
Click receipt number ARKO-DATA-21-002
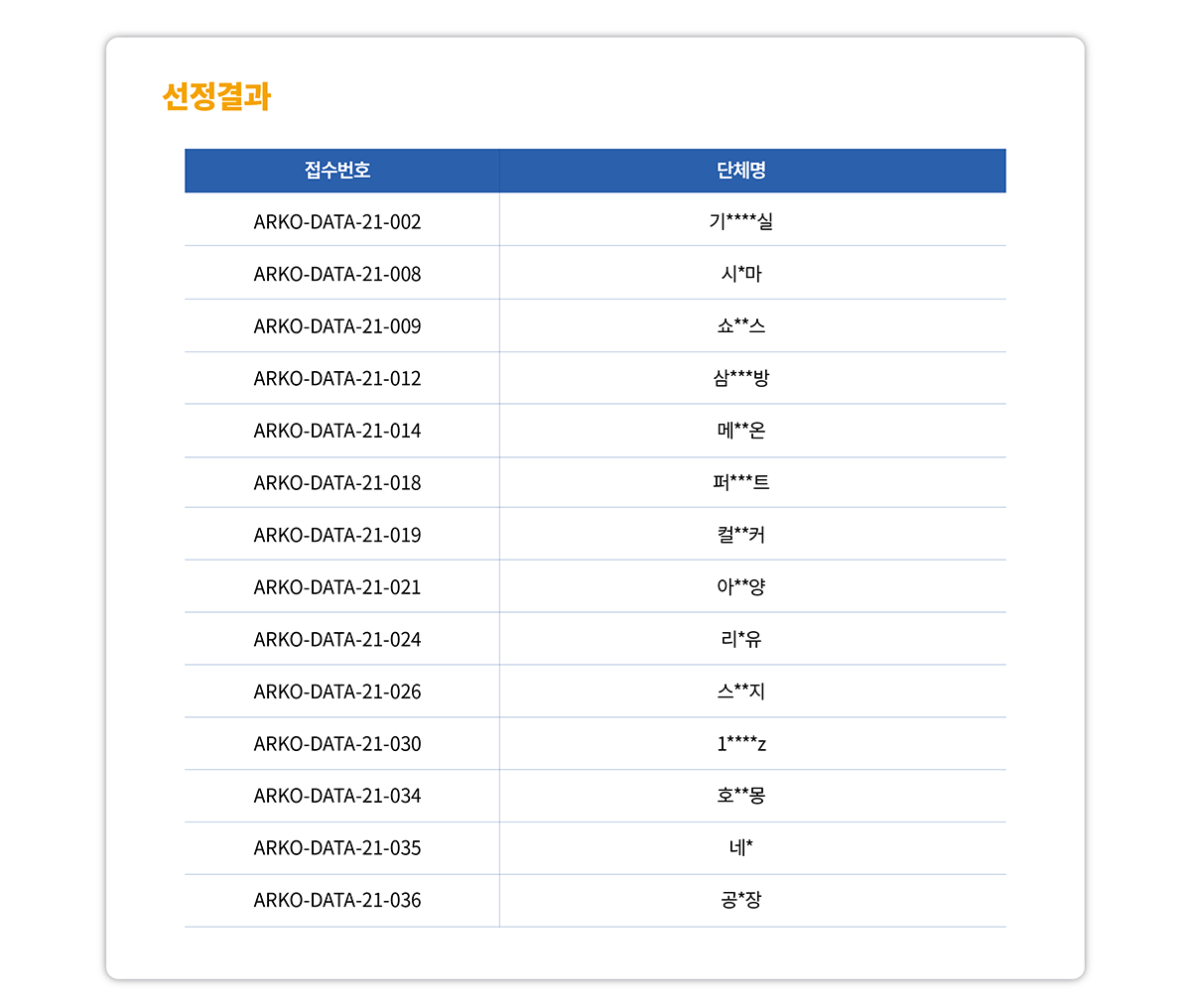[337, 221]
